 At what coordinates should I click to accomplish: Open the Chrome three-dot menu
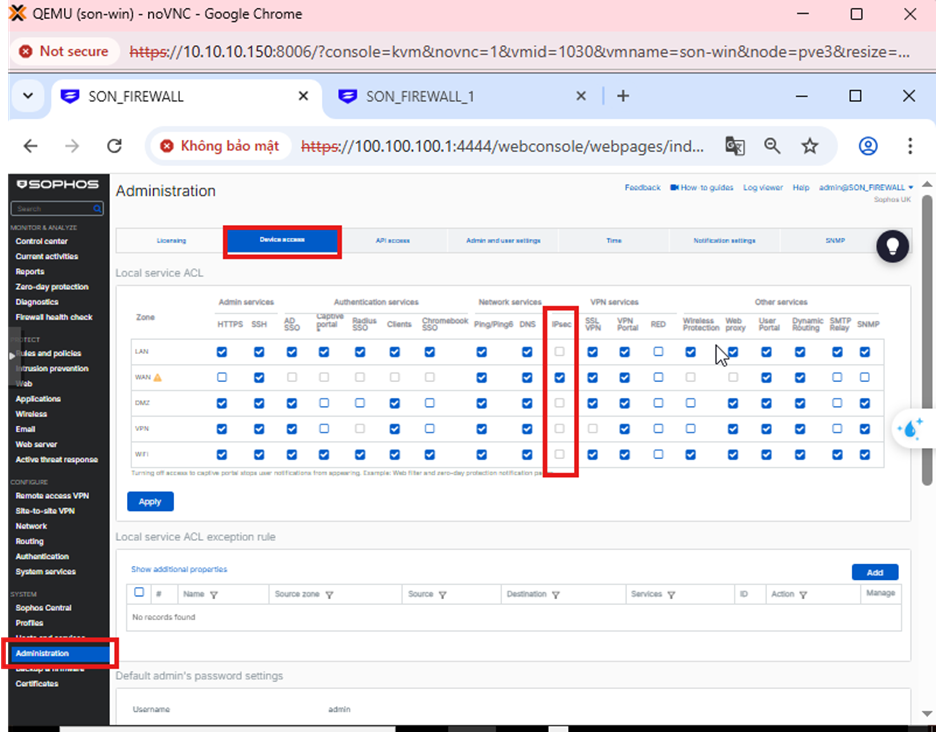coord(909,146)
